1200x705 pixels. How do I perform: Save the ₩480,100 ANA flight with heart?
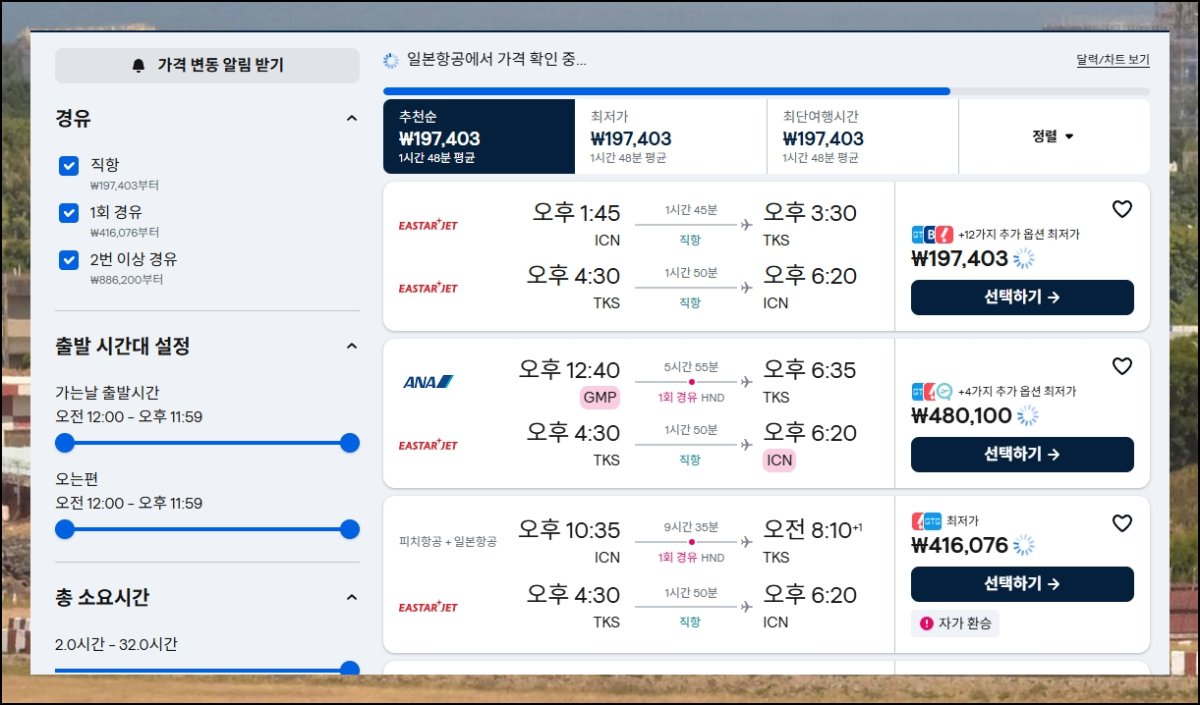click(1122, 366)
